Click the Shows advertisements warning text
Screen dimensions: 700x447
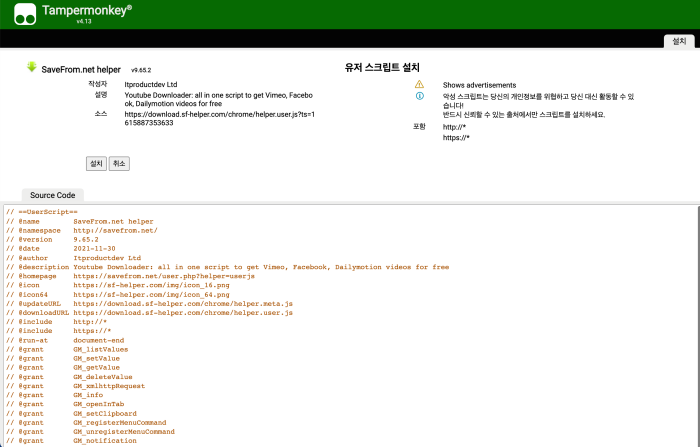click(479, 85)
